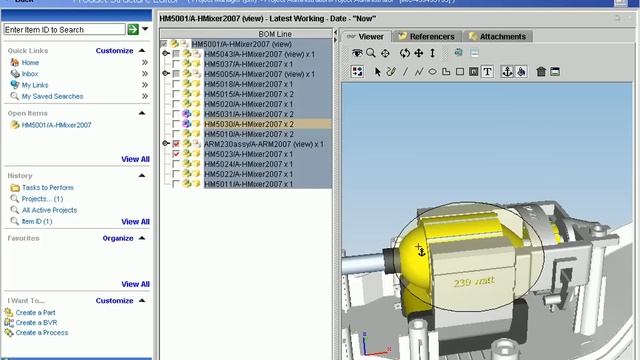Click the arrow pointer select tool
This screenshot has width=640, height=360.
click(378, 72)
